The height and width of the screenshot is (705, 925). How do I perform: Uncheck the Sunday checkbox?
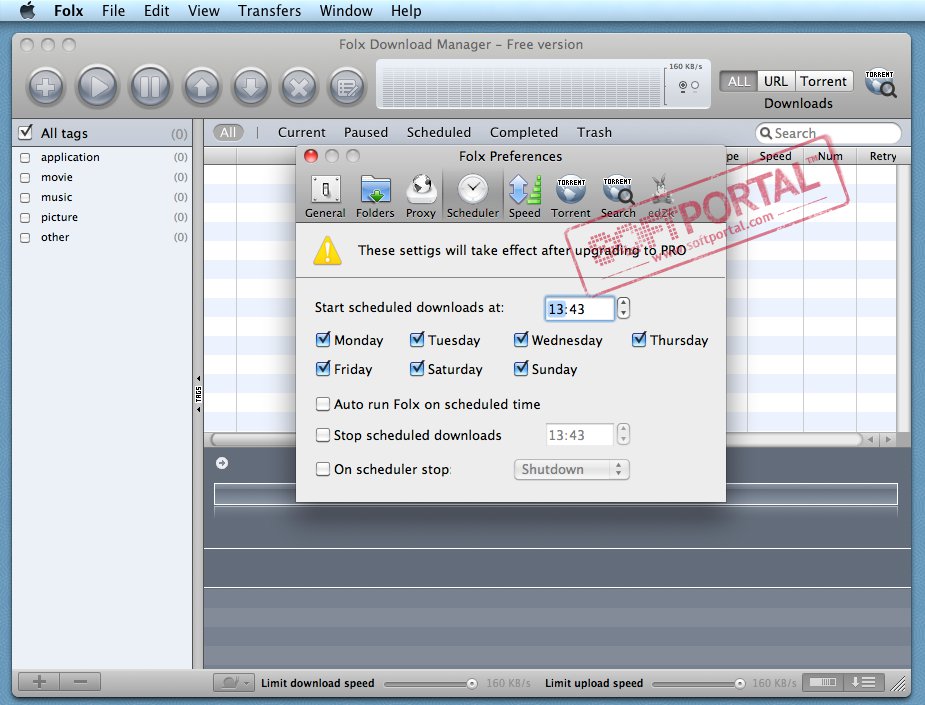(x=520, y=369)
